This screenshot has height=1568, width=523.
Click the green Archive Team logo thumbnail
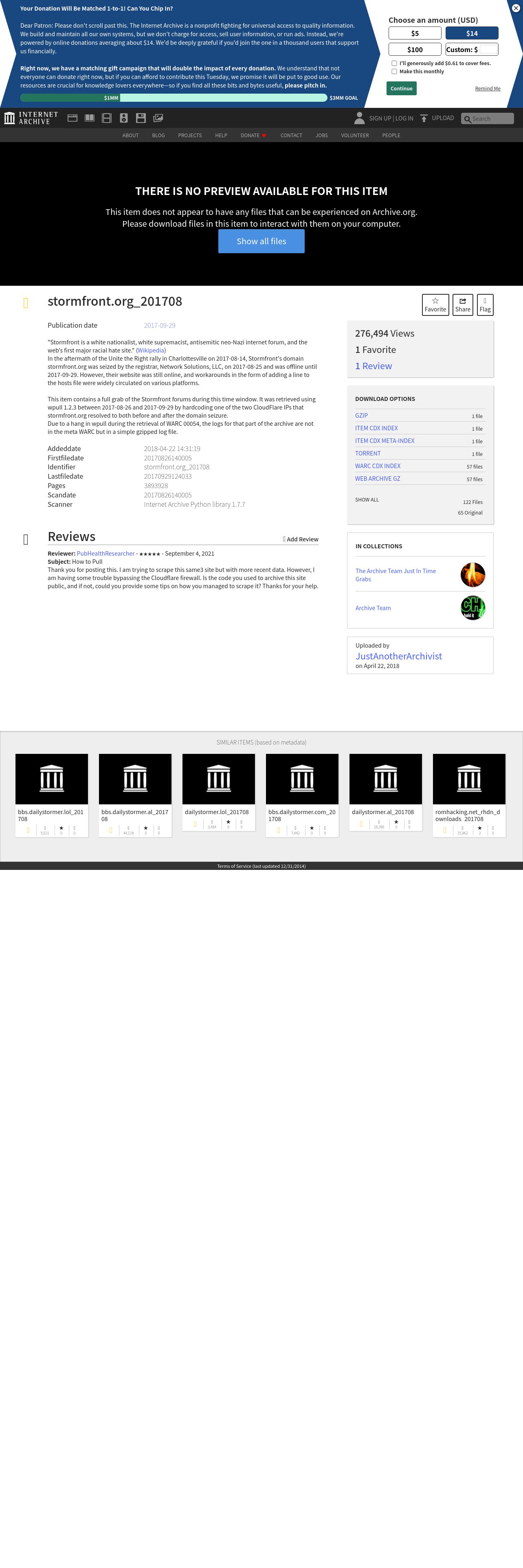tap(472, 607)
